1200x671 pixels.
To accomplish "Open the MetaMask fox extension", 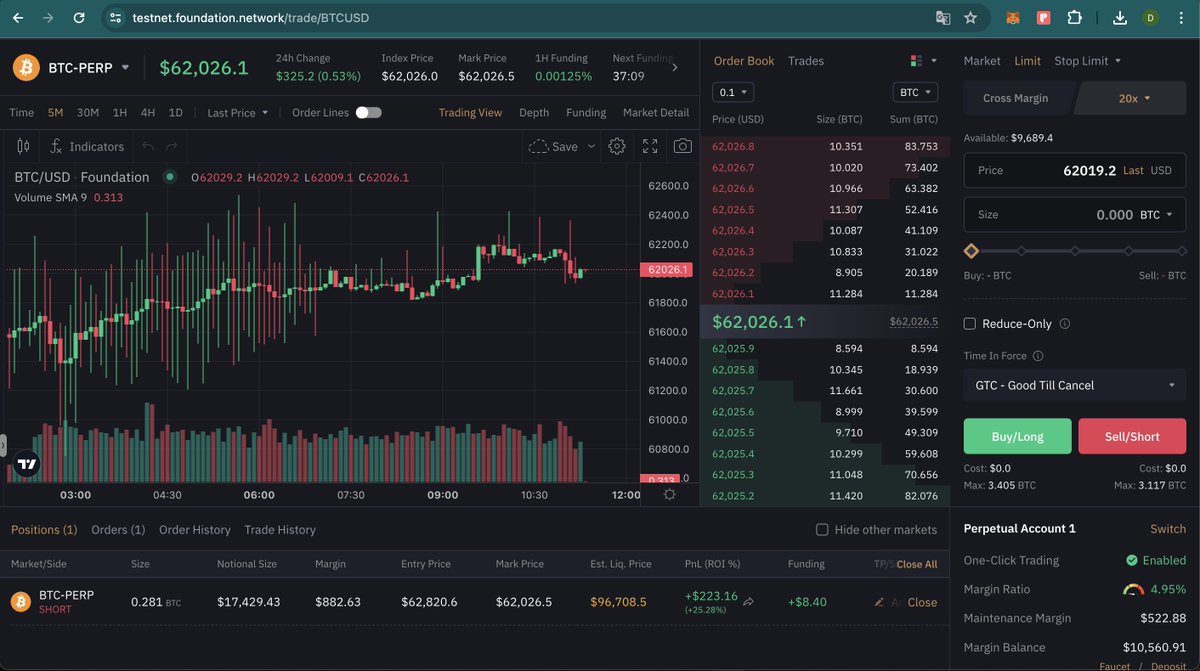I will click(x=1013, y=18).
